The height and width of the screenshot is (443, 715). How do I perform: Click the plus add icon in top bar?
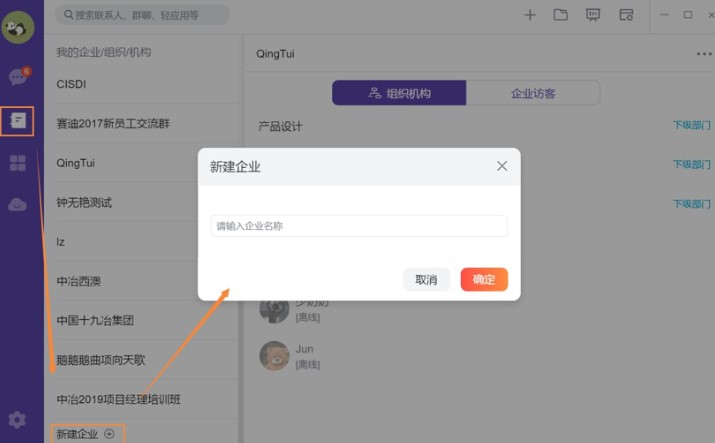pos(529,15)
